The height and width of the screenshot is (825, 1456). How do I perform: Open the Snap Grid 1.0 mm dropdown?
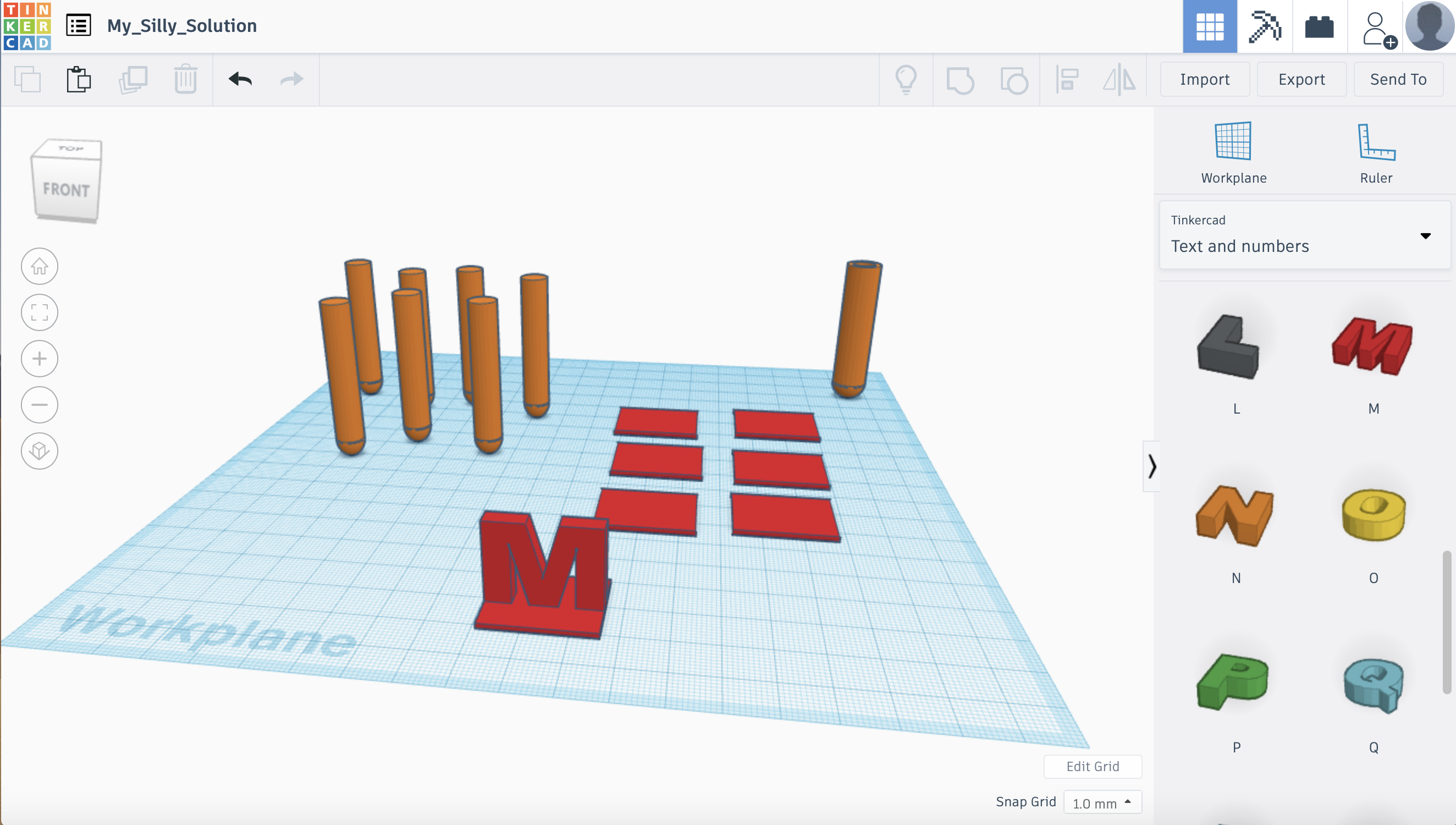tap(1102, 803)
